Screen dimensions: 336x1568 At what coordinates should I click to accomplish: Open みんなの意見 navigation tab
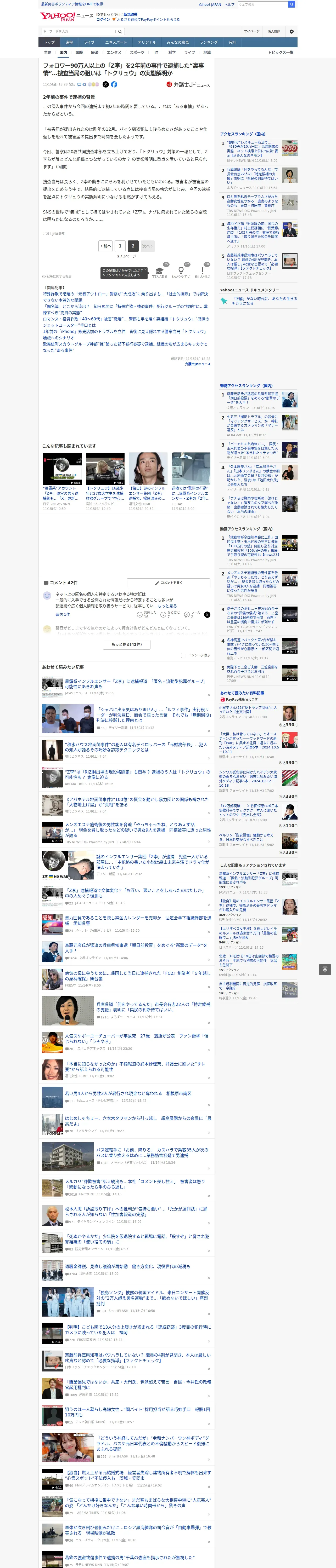click(178, 43)
